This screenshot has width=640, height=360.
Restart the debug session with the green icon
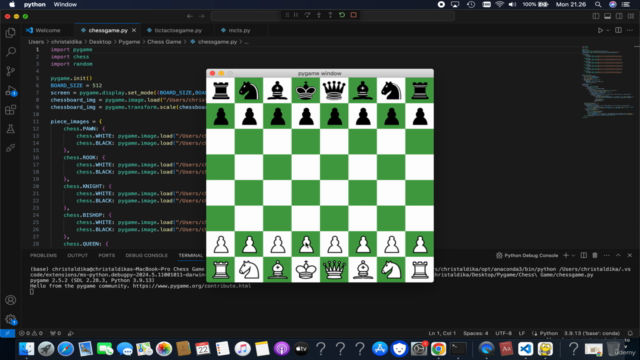(342, 15)
